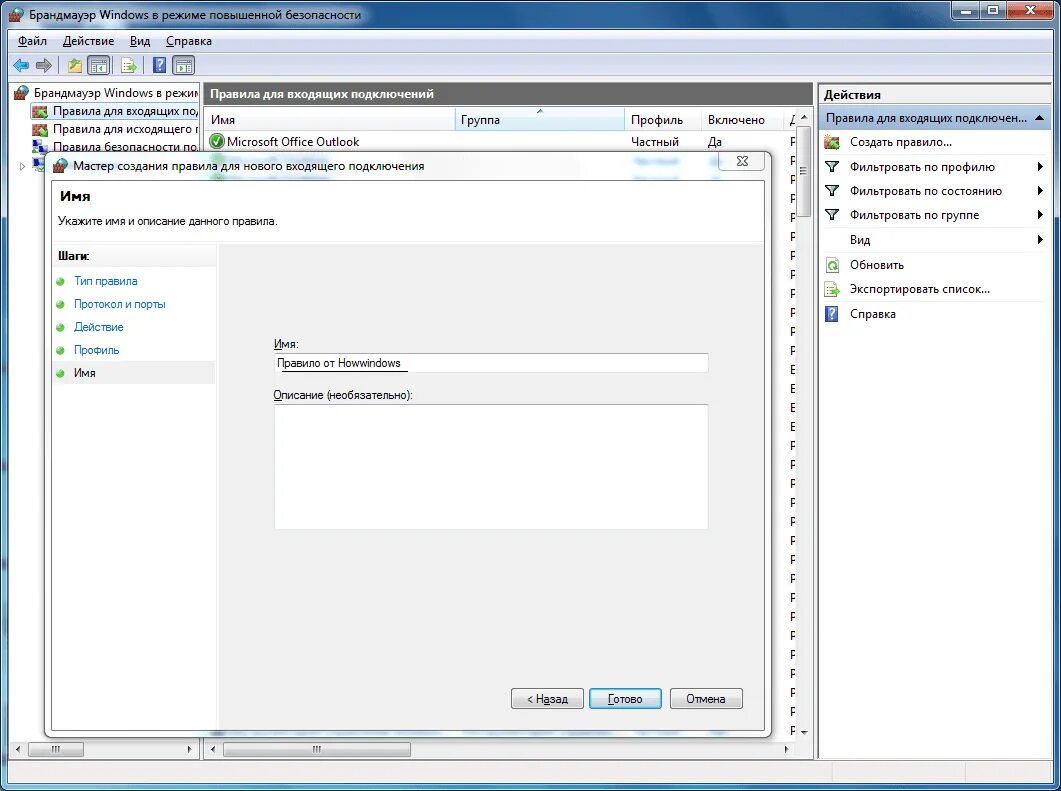Select the Имя wizard step
Screen dimensions: 1061x791
coord(85,373)
